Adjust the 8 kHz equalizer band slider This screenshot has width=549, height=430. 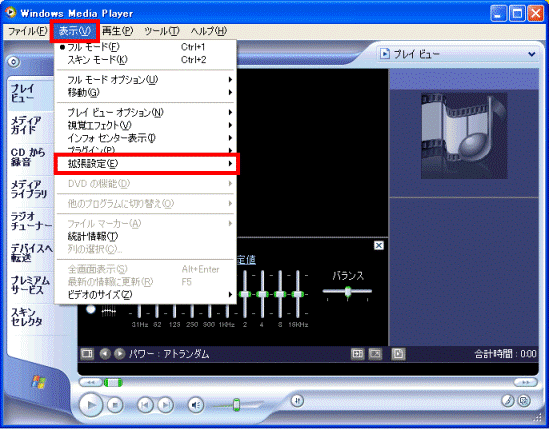click(280, 294)
